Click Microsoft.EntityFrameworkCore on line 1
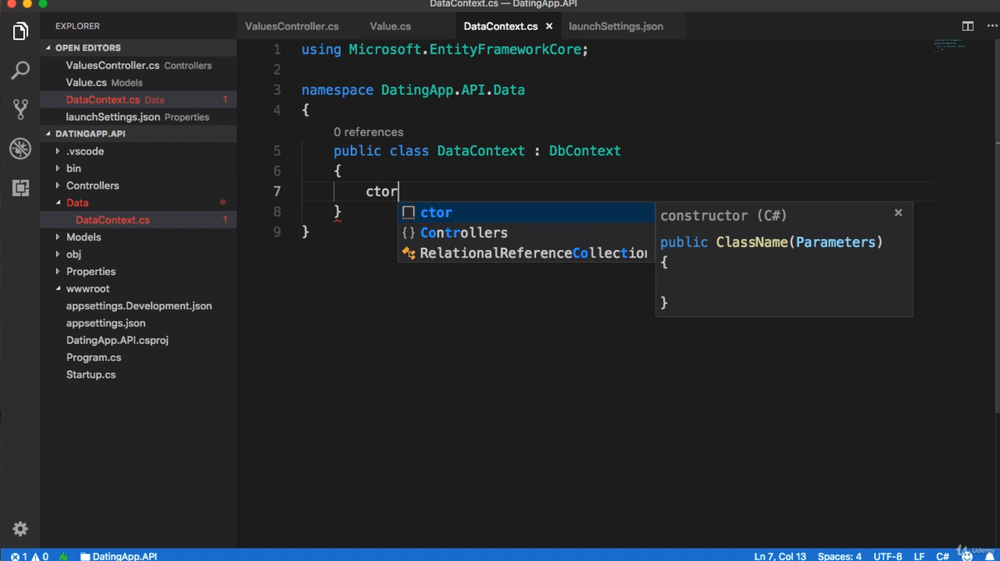This screenshot has width=1000, height=561. coord(465,50)
